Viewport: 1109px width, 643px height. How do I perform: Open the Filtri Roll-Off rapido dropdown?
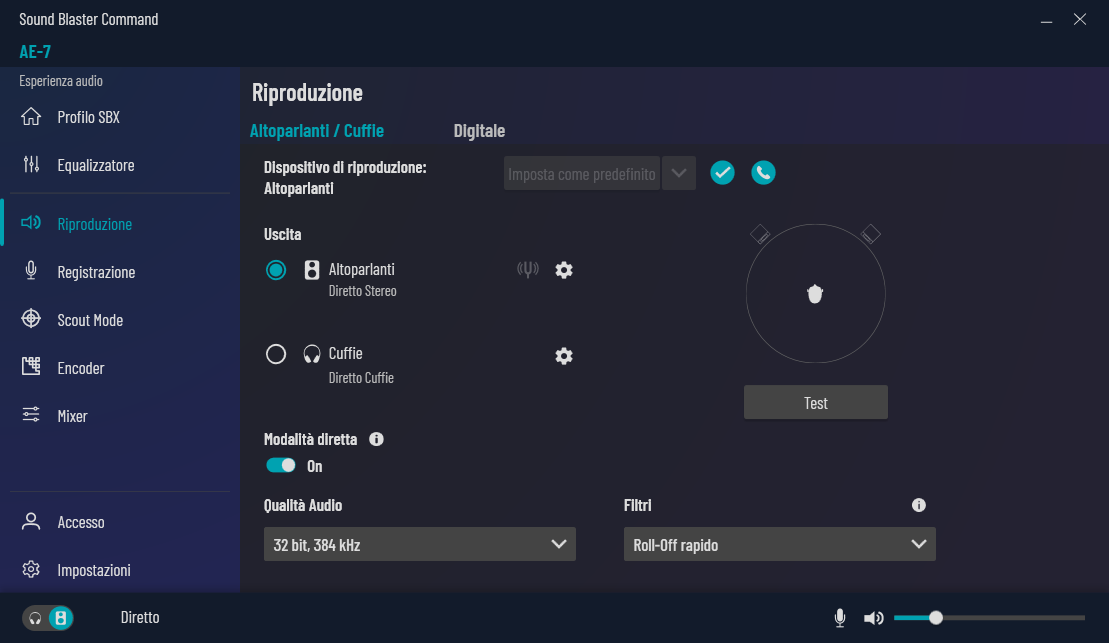[x=779, y=545]
